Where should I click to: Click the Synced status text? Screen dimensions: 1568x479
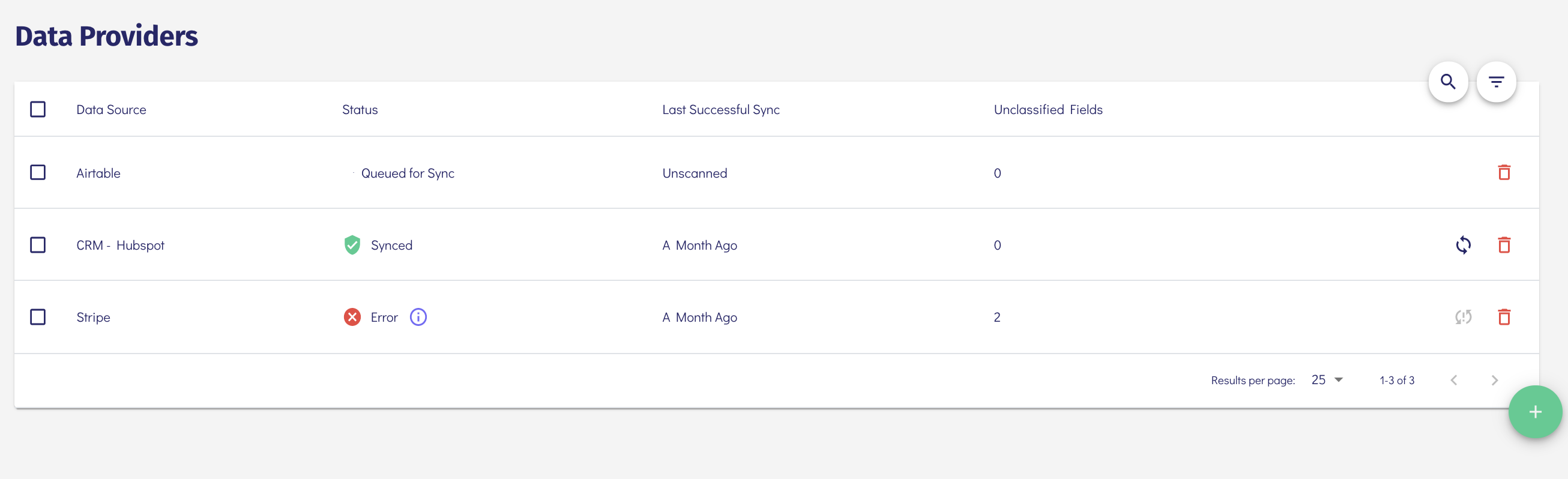point(391,246)
